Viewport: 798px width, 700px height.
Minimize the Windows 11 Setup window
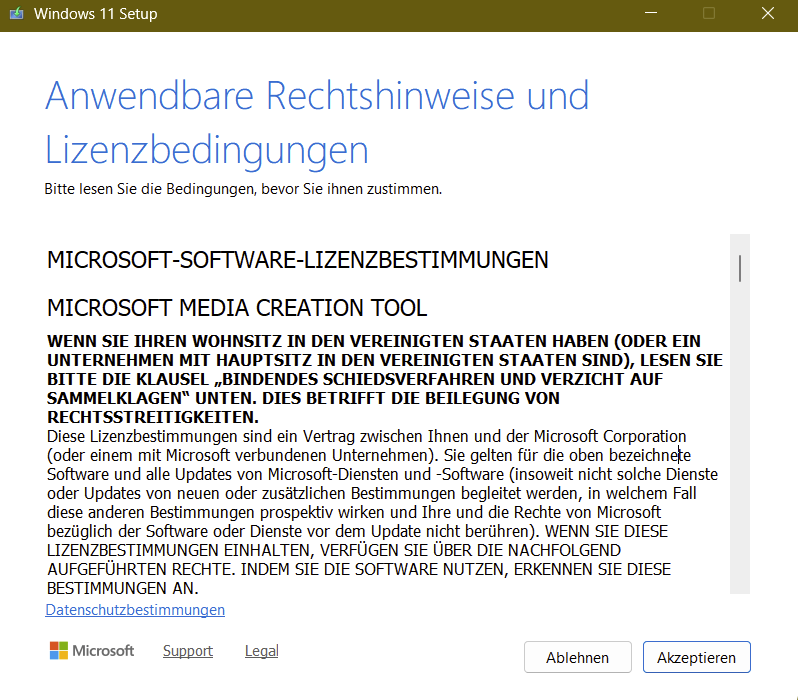tap(651, 13)
